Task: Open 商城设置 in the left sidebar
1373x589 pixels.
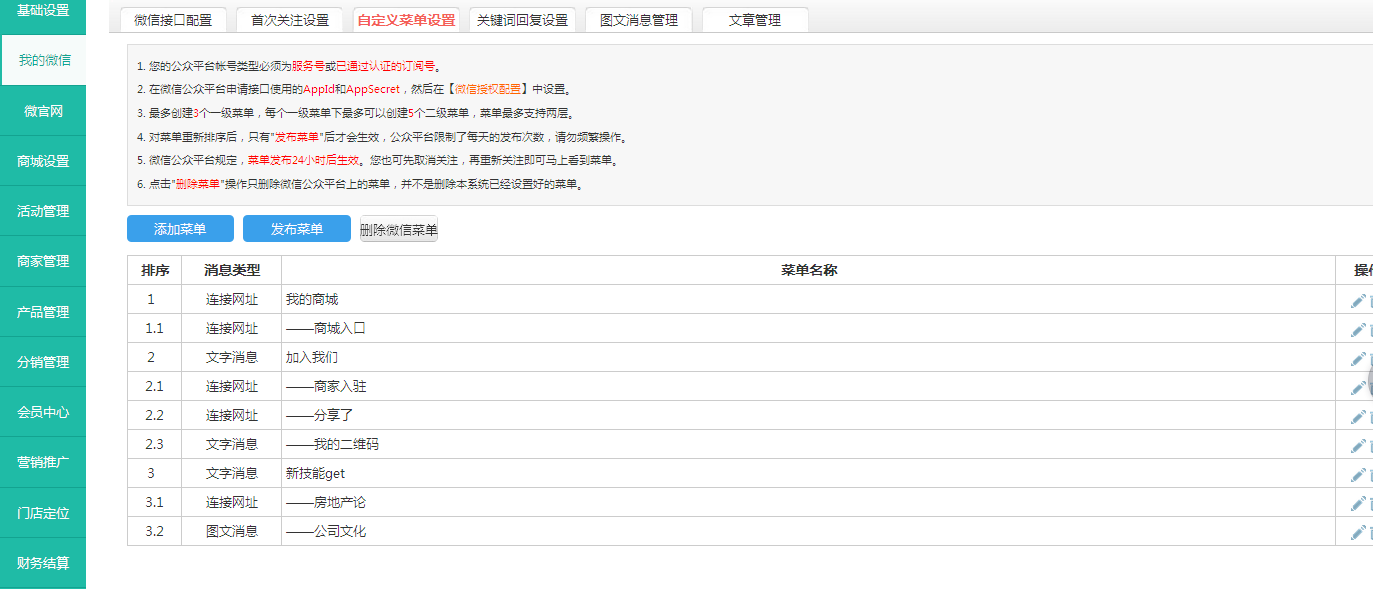Action: click(43, 161)
